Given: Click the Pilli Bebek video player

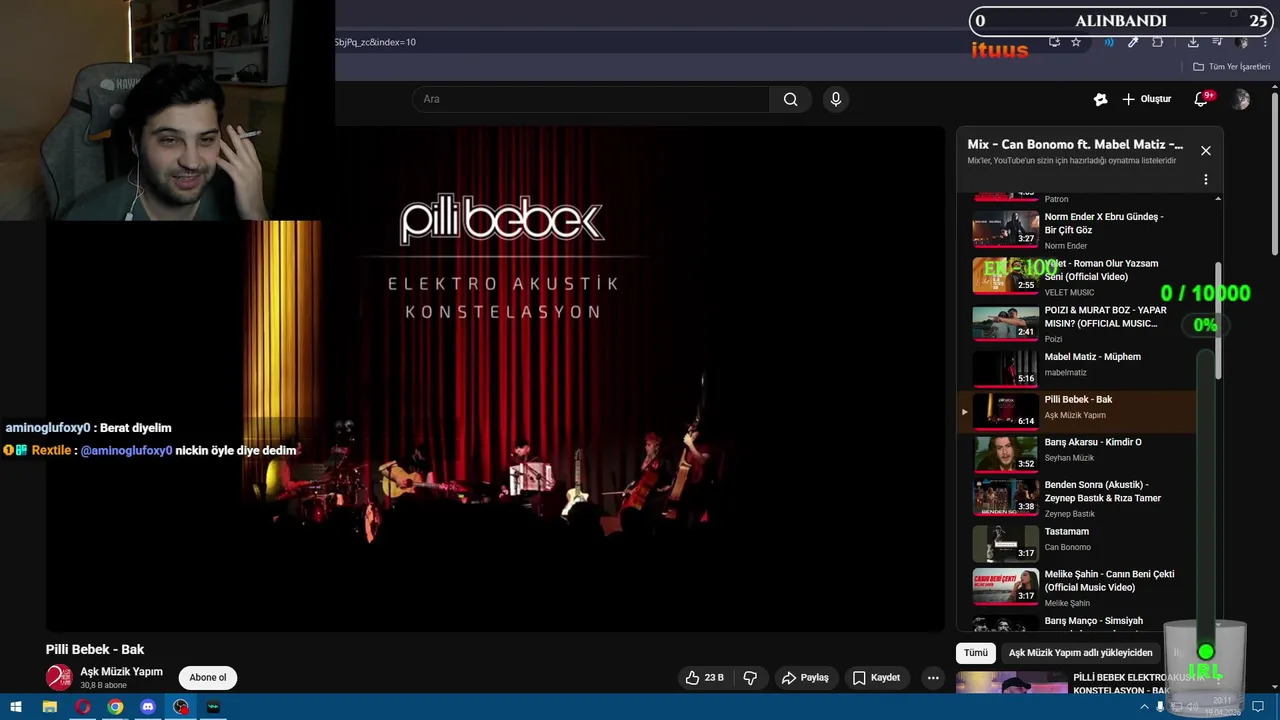Looking at the screenshot, I should (495, 378).
